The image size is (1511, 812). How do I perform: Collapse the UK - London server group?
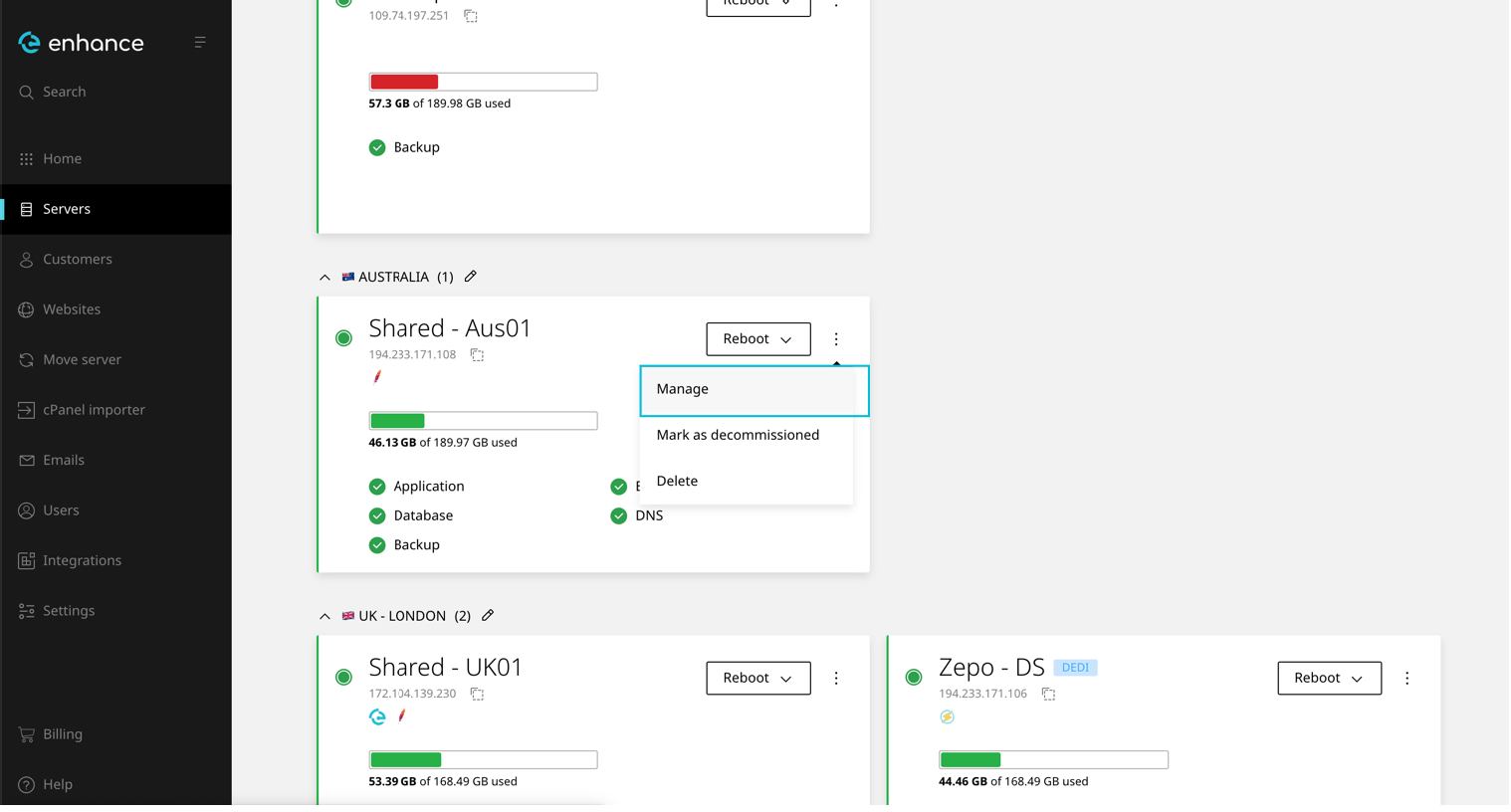pyautogui.click(x=324, y=617)
